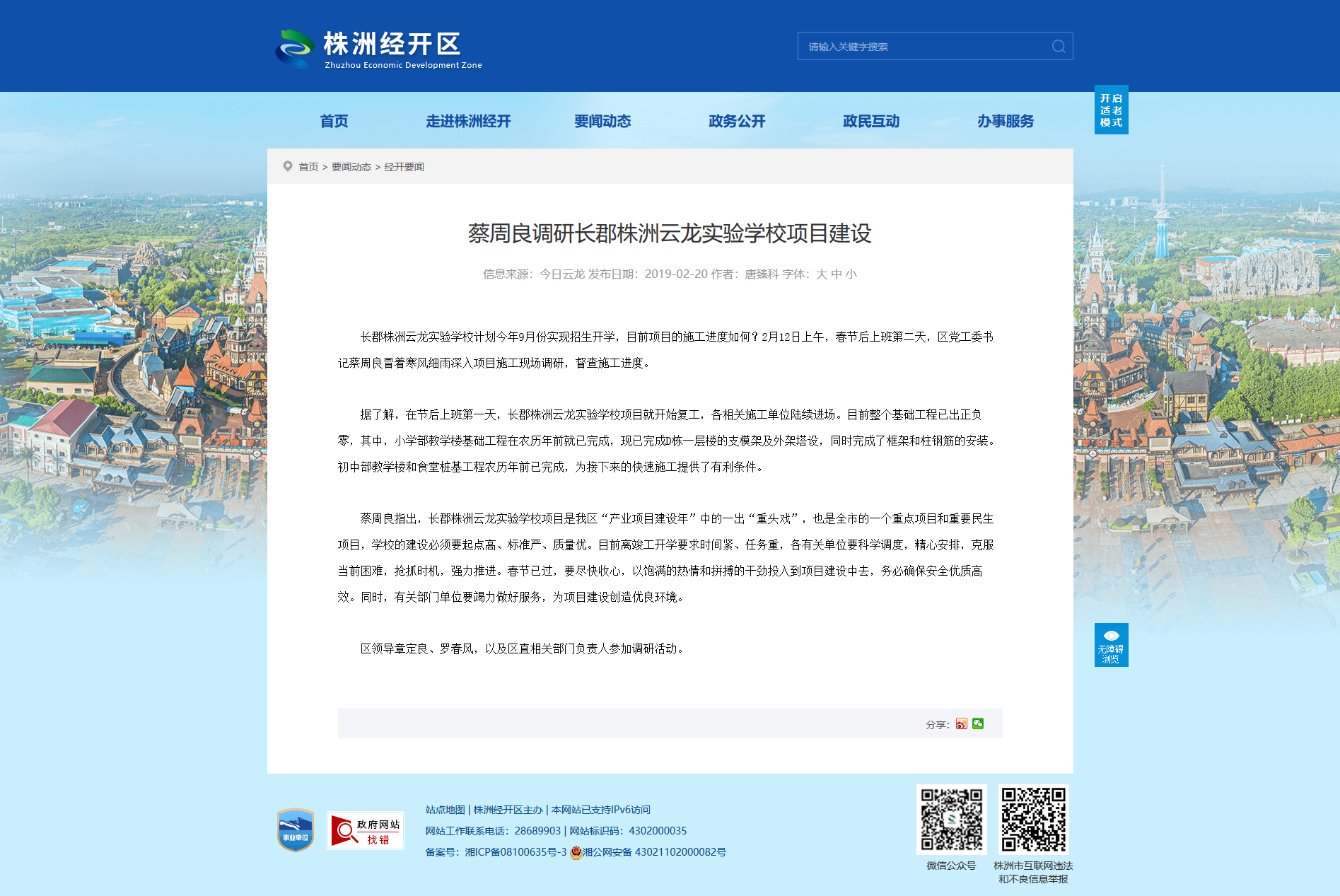Click the 本网站已支持IPv6访问 footer text

coord(601,810)
